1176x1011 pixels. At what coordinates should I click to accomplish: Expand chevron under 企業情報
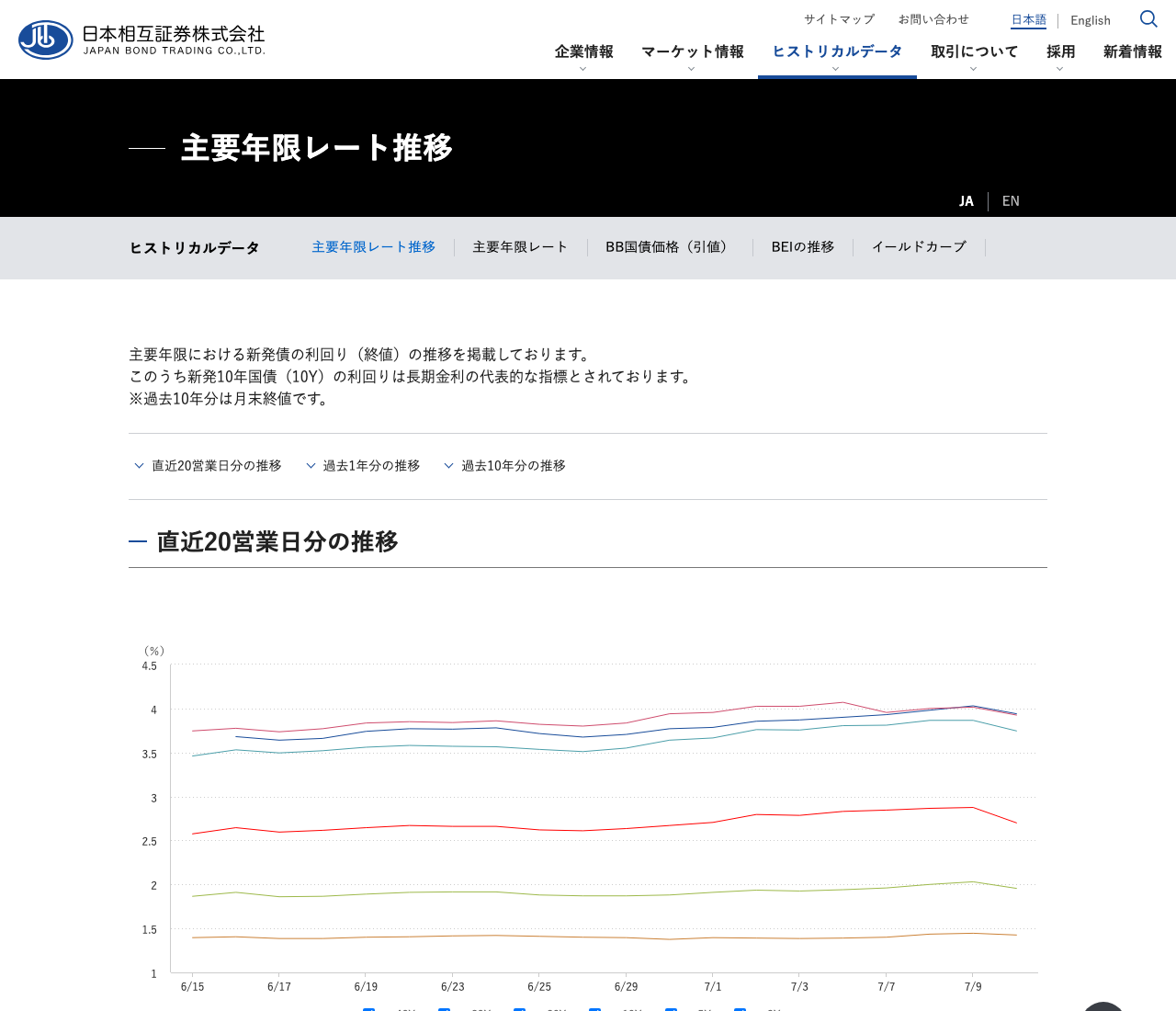click(x=582, y=69)
